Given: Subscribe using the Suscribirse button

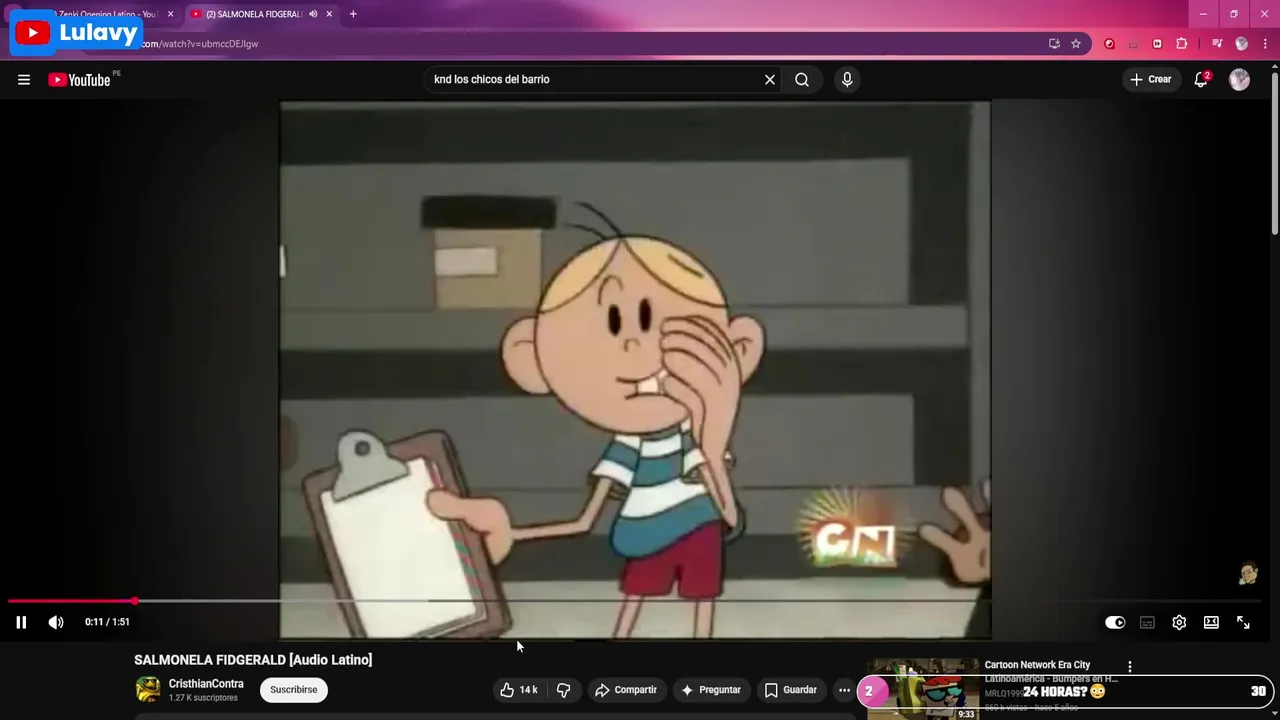Looking at the screenshot, I should pos(294,690).
